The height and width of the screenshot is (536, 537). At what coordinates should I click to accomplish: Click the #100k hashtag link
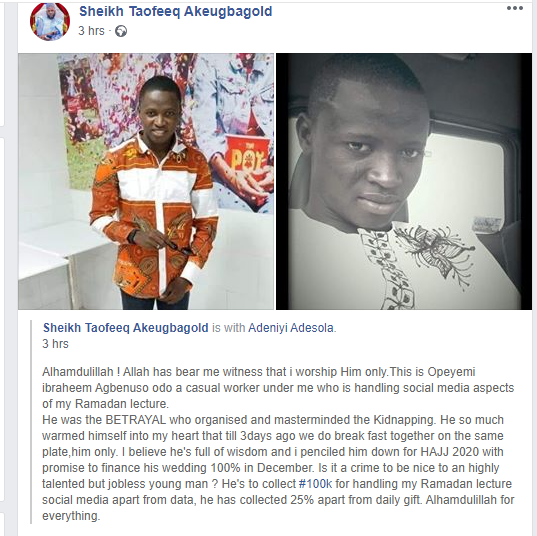[x=315, y=484]
